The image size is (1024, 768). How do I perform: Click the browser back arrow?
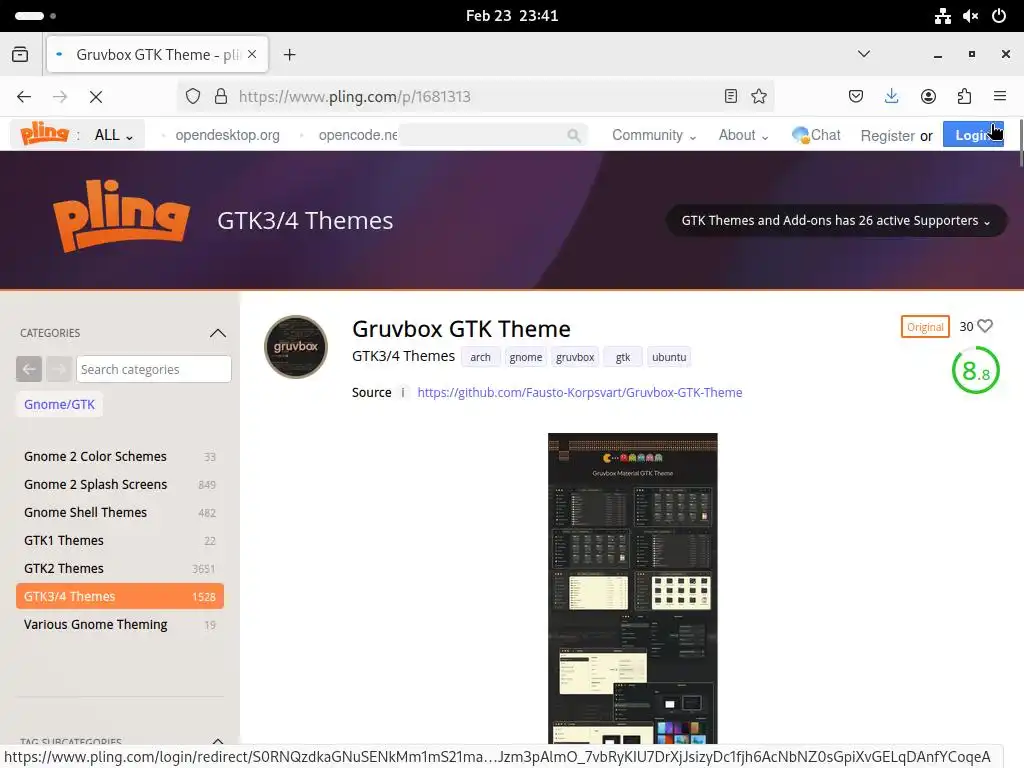click(x=24, y=97)
